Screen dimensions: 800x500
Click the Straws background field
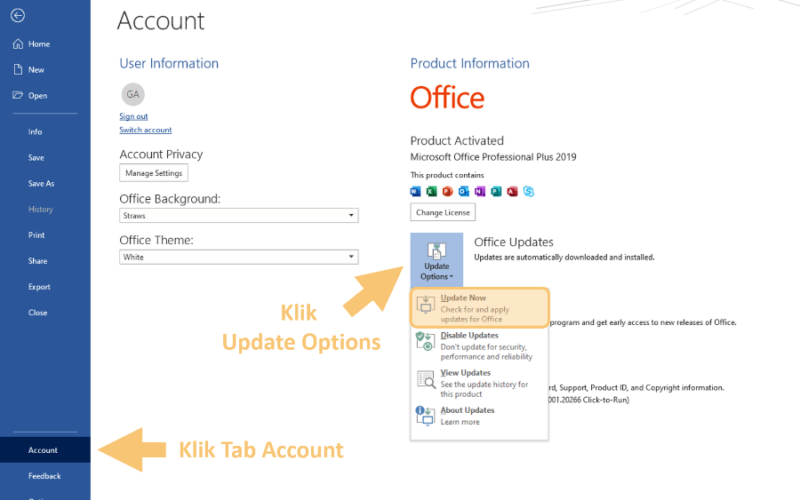[x=239, y=215]
